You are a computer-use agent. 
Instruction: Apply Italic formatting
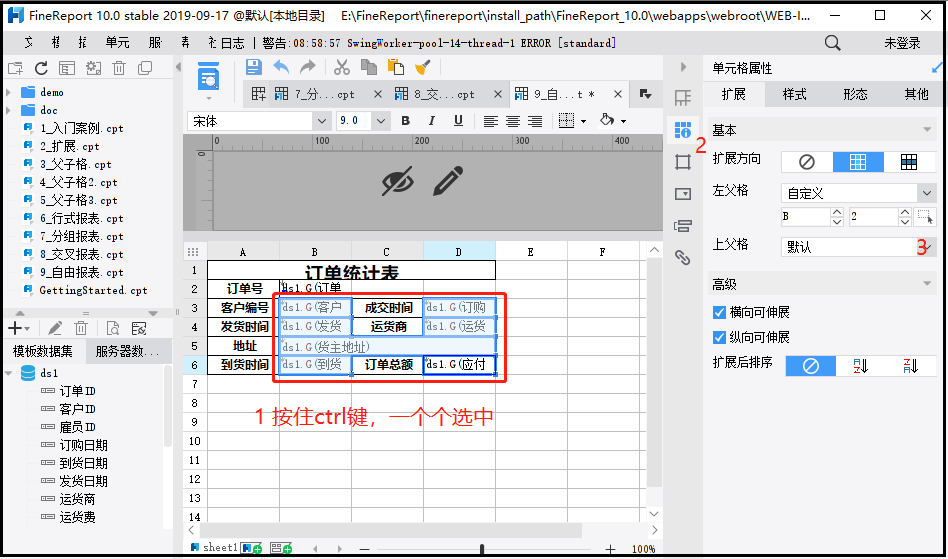point(432,121)
